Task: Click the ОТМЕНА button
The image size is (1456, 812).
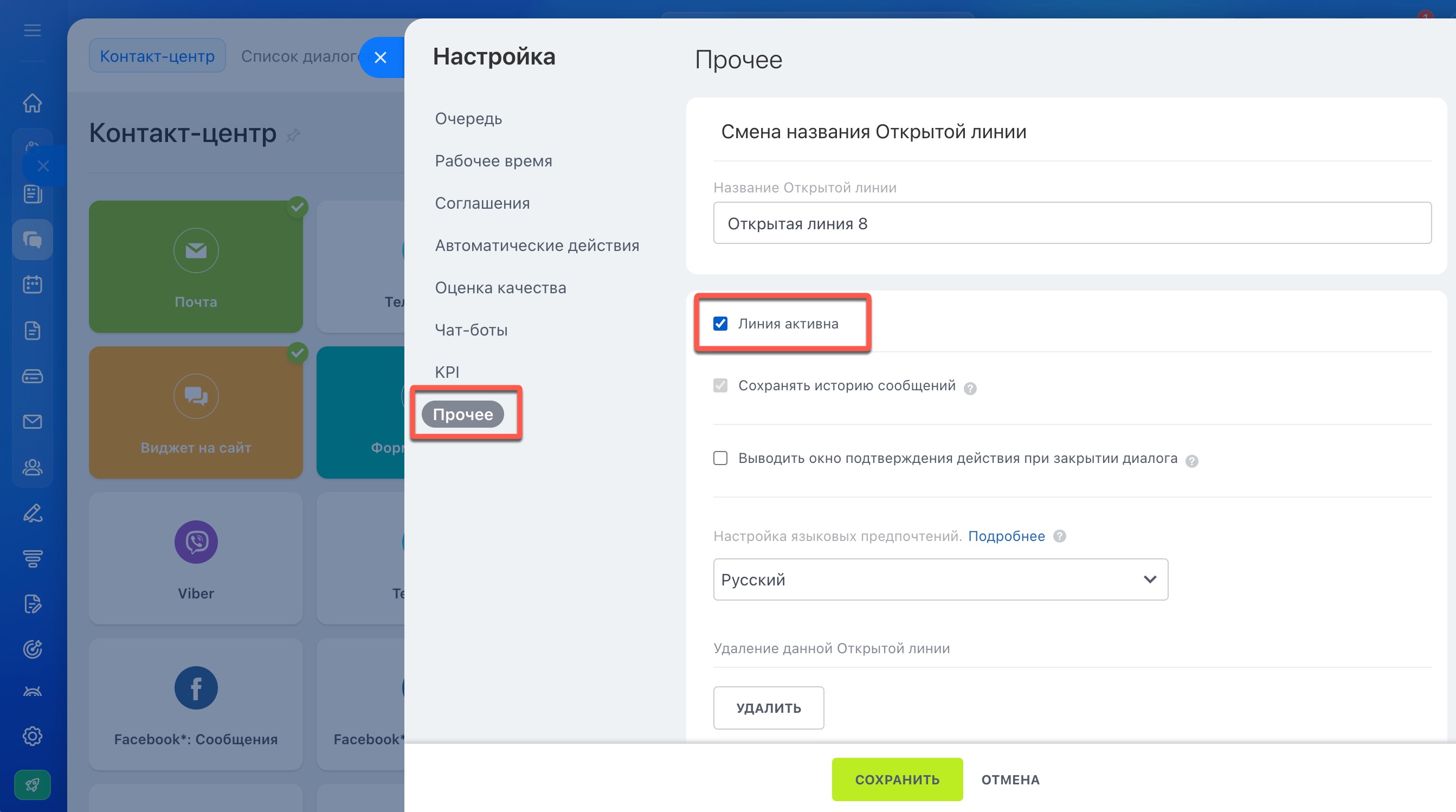Action: coord(1010,780)
